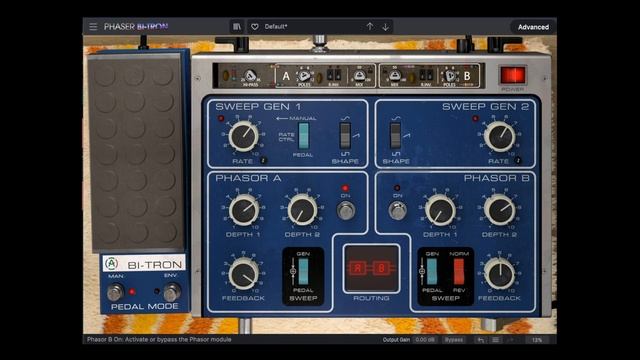Click Sweep Gen 2 sync button beside RATE
640x360 pixels.
pos(518,160)
